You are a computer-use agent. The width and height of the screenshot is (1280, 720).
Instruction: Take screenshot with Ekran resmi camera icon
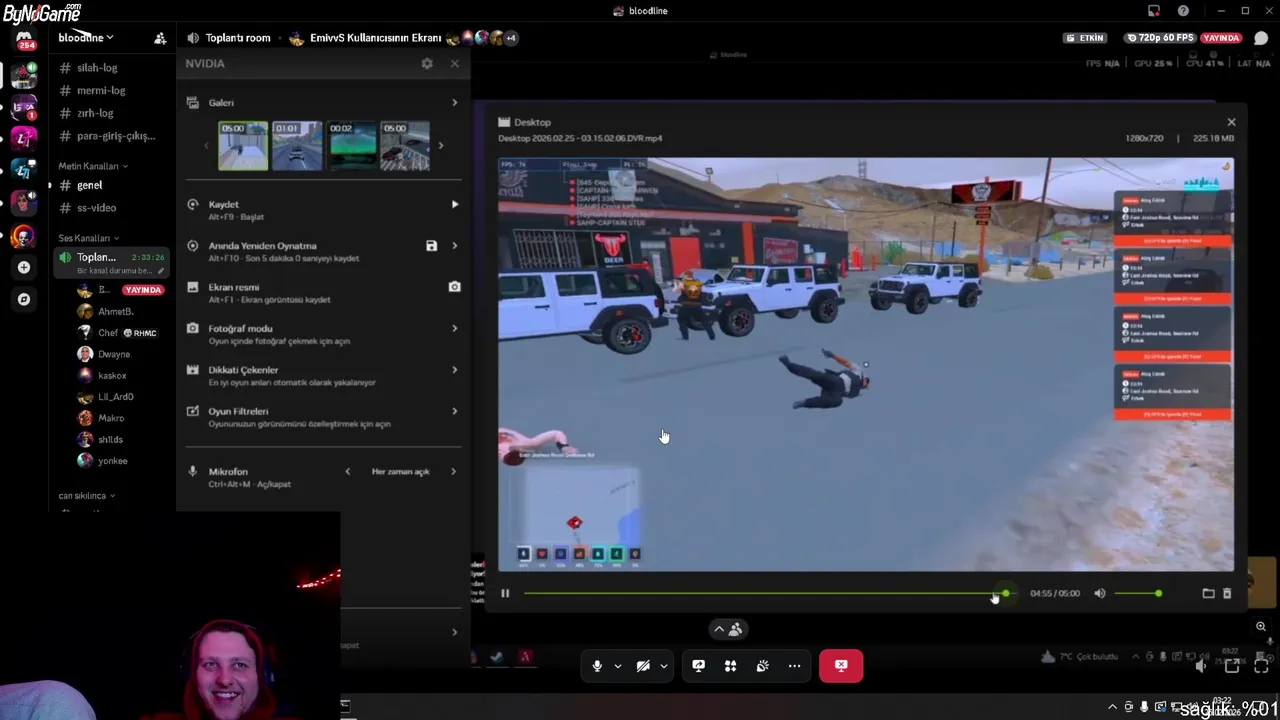[454, 287]
